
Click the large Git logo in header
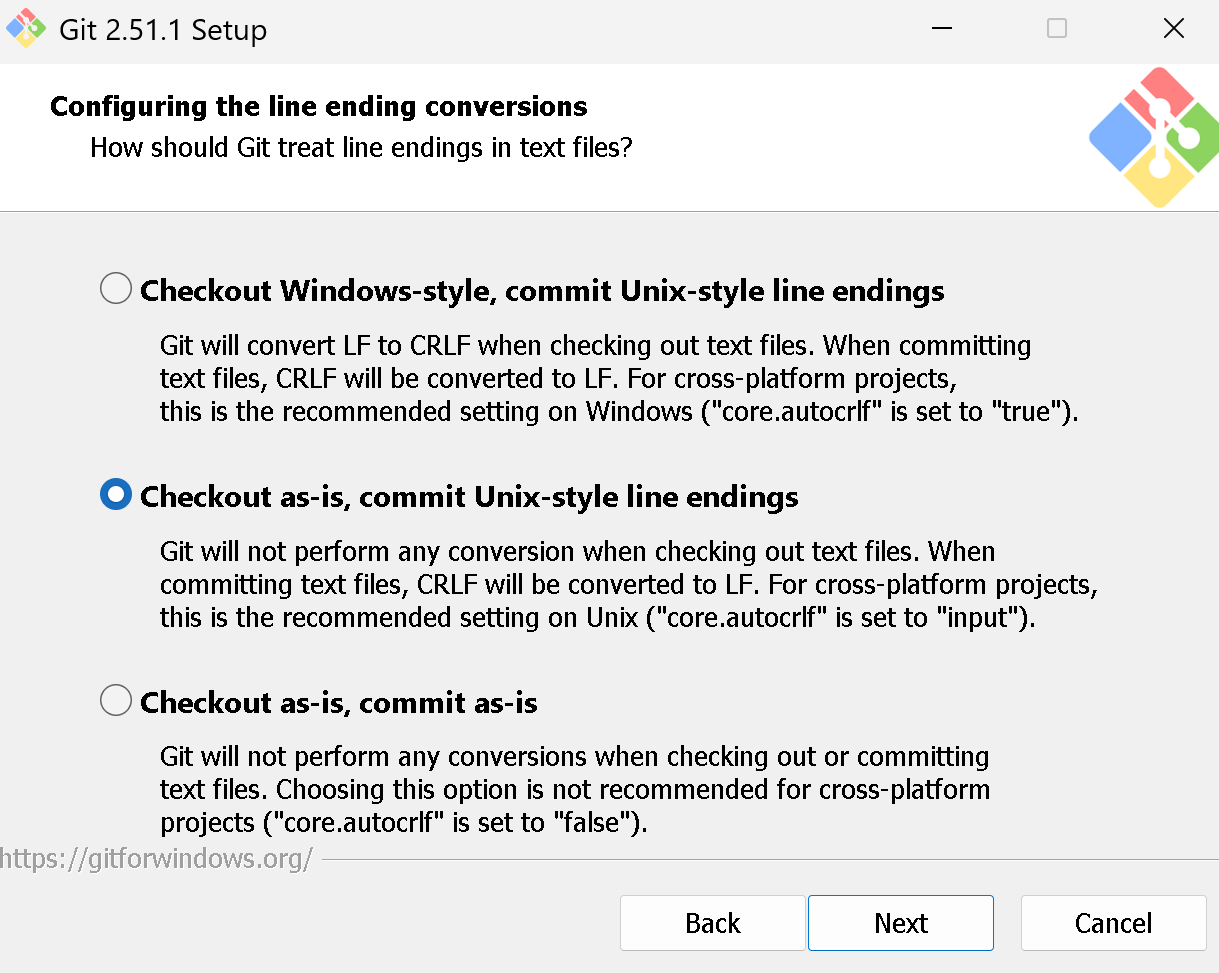tap(1153, 137)
